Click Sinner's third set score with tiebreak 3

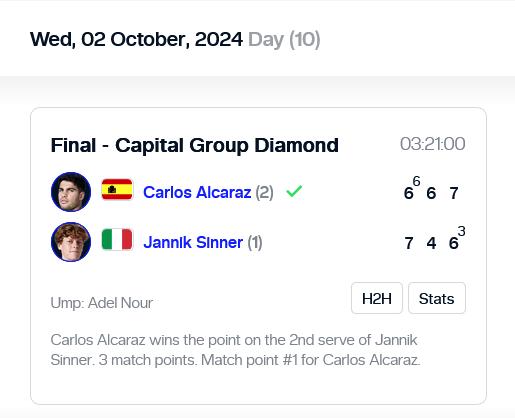pos(457,238)
